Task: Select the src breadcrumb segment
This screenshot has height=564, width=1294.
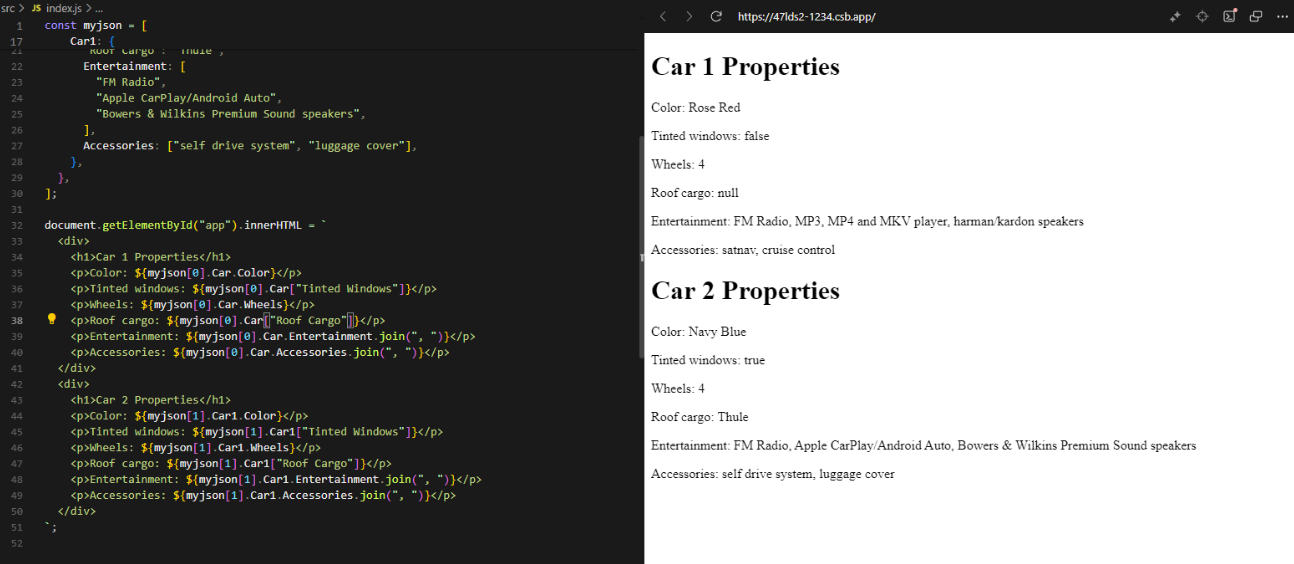Action: tap(9, 7)
